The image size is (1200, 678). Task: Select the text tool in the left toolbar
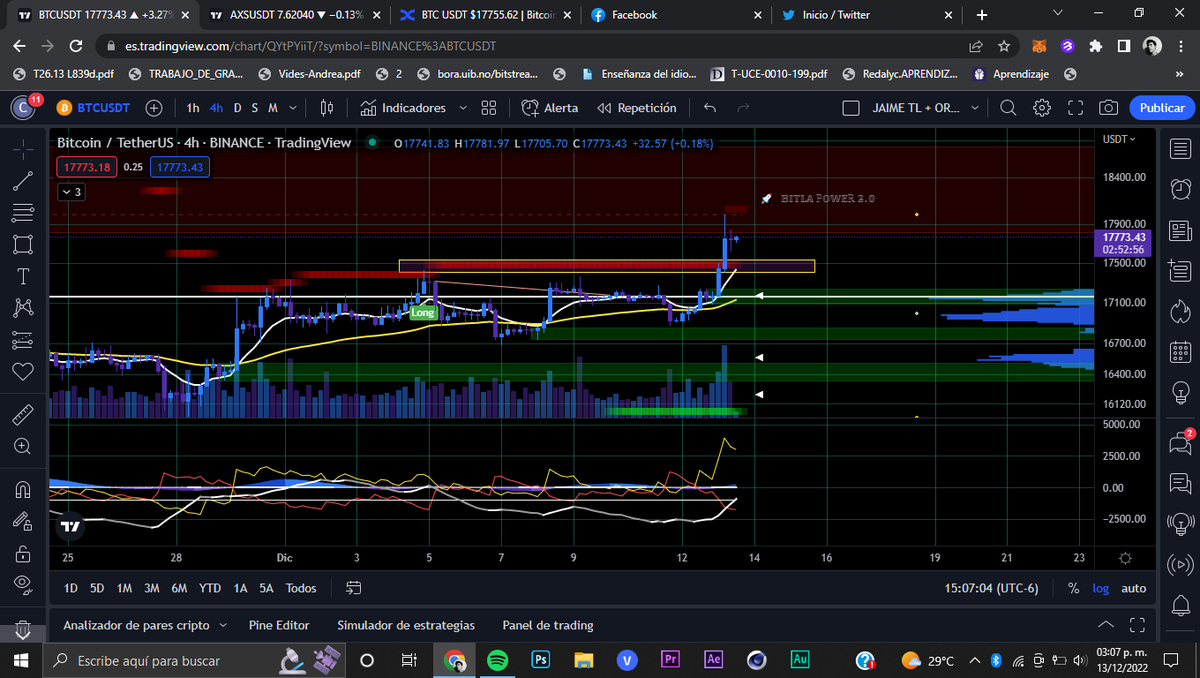pos(23,276)
